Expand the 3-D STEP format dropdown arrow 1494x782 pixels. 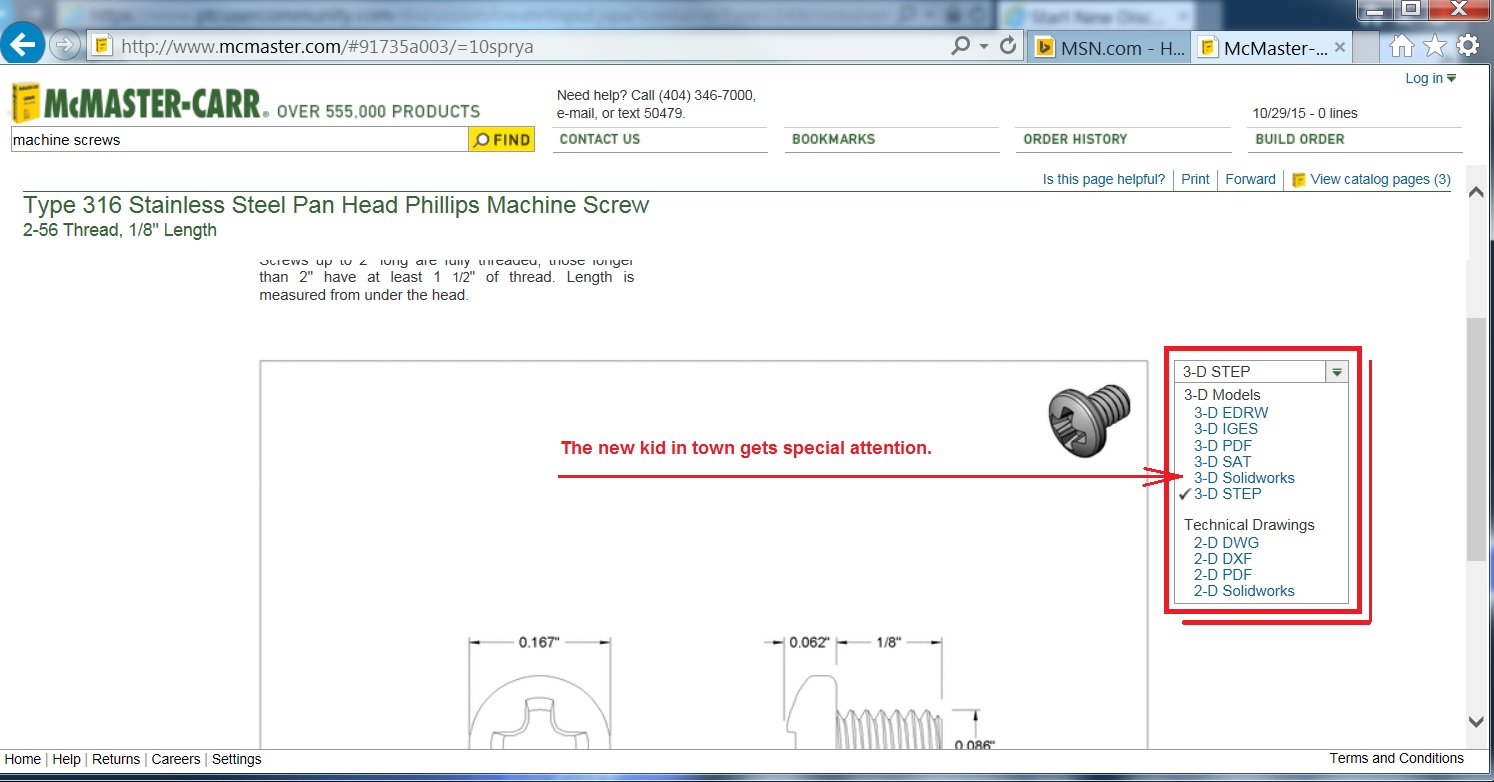(x=1337, y=372)
